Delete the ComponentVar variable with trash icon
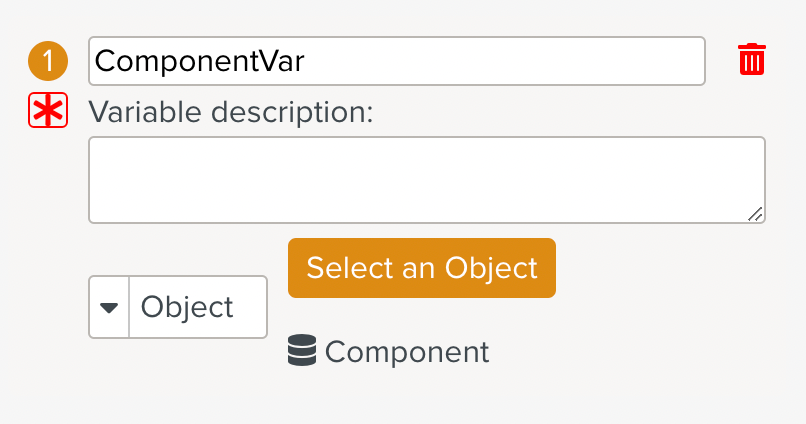 click(x=752, y=60)
